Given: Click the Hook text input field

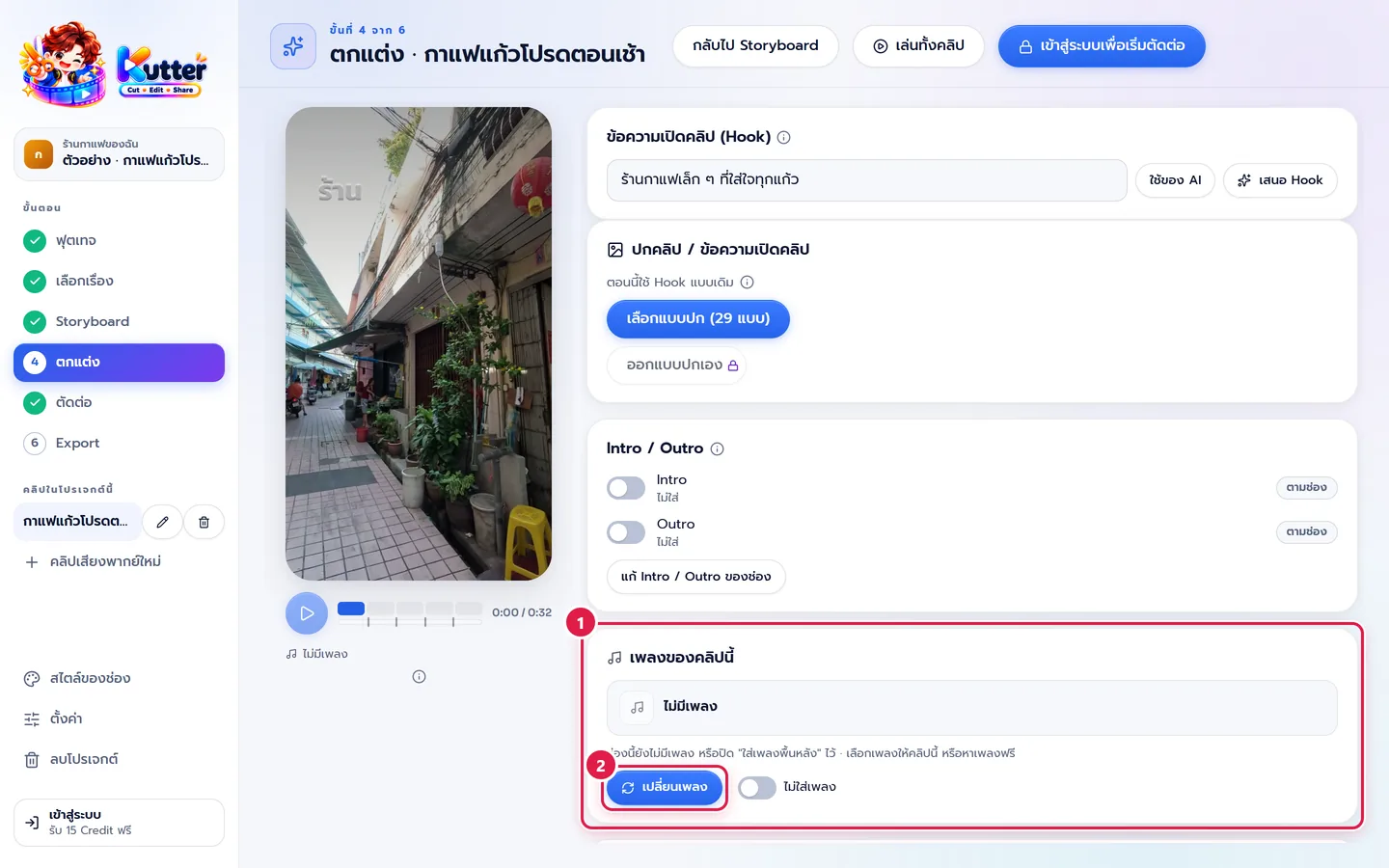Looking at the screenshot, I should pos(866,180).
